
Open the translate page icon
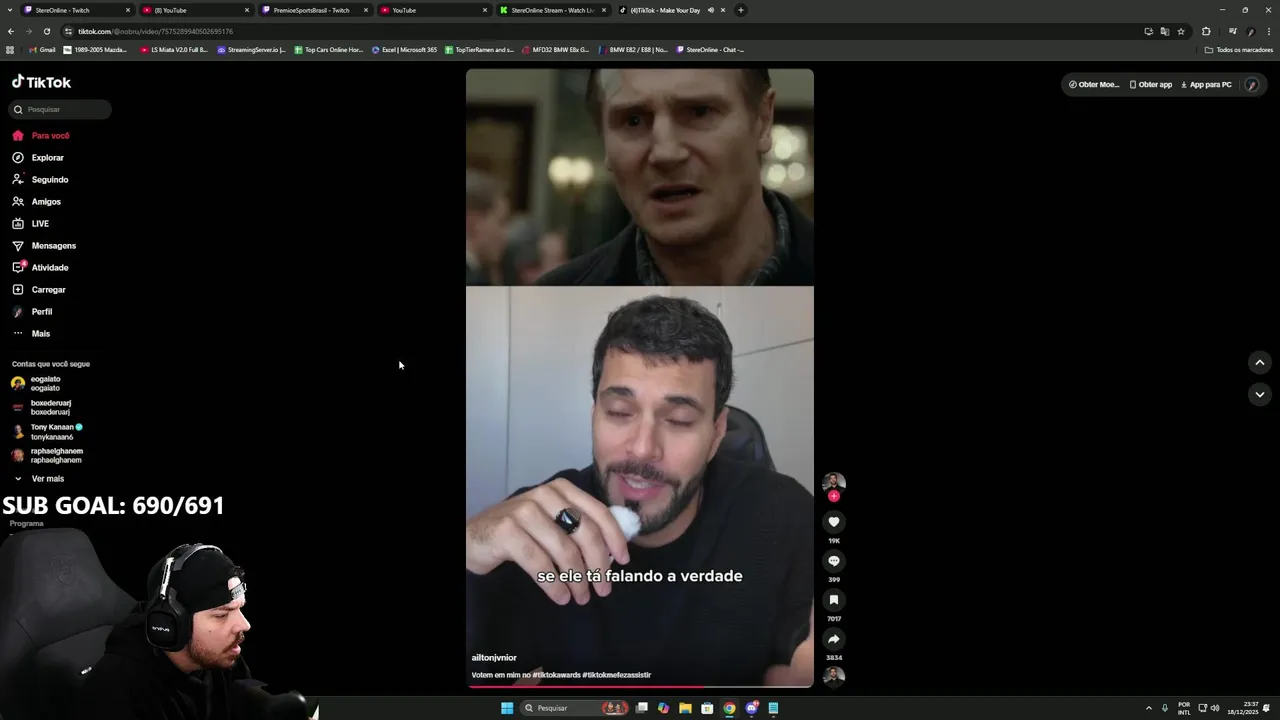point(1165,31)
